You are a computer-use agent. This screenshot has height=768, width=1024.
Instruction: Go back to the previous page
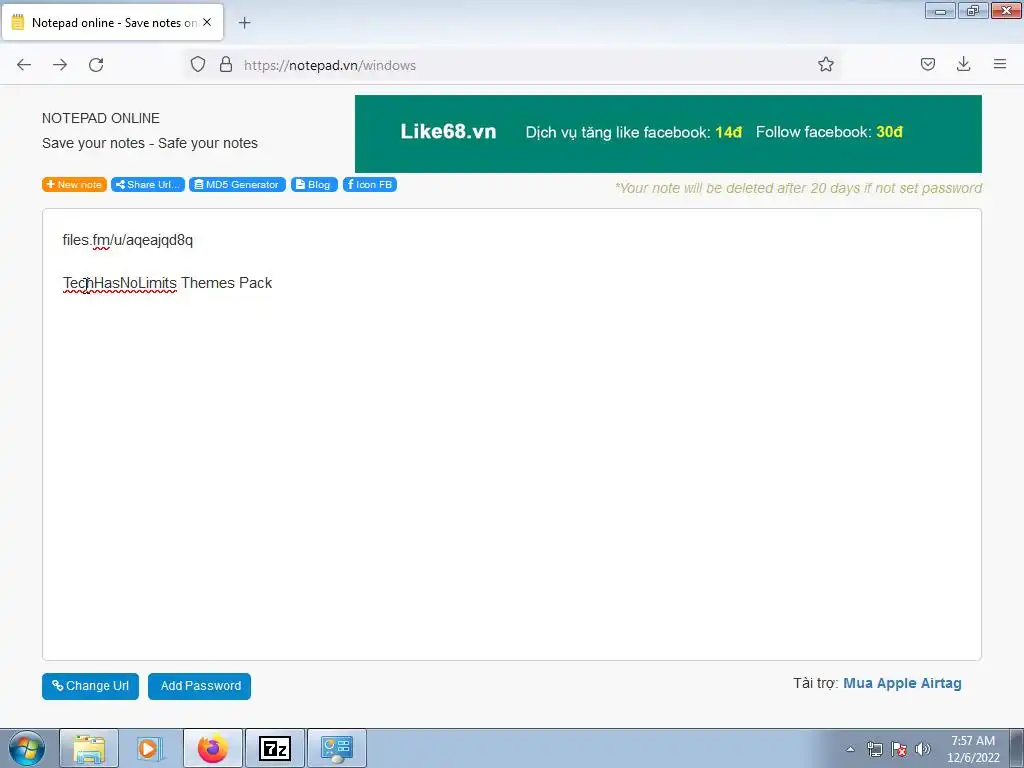click(24, 65)
